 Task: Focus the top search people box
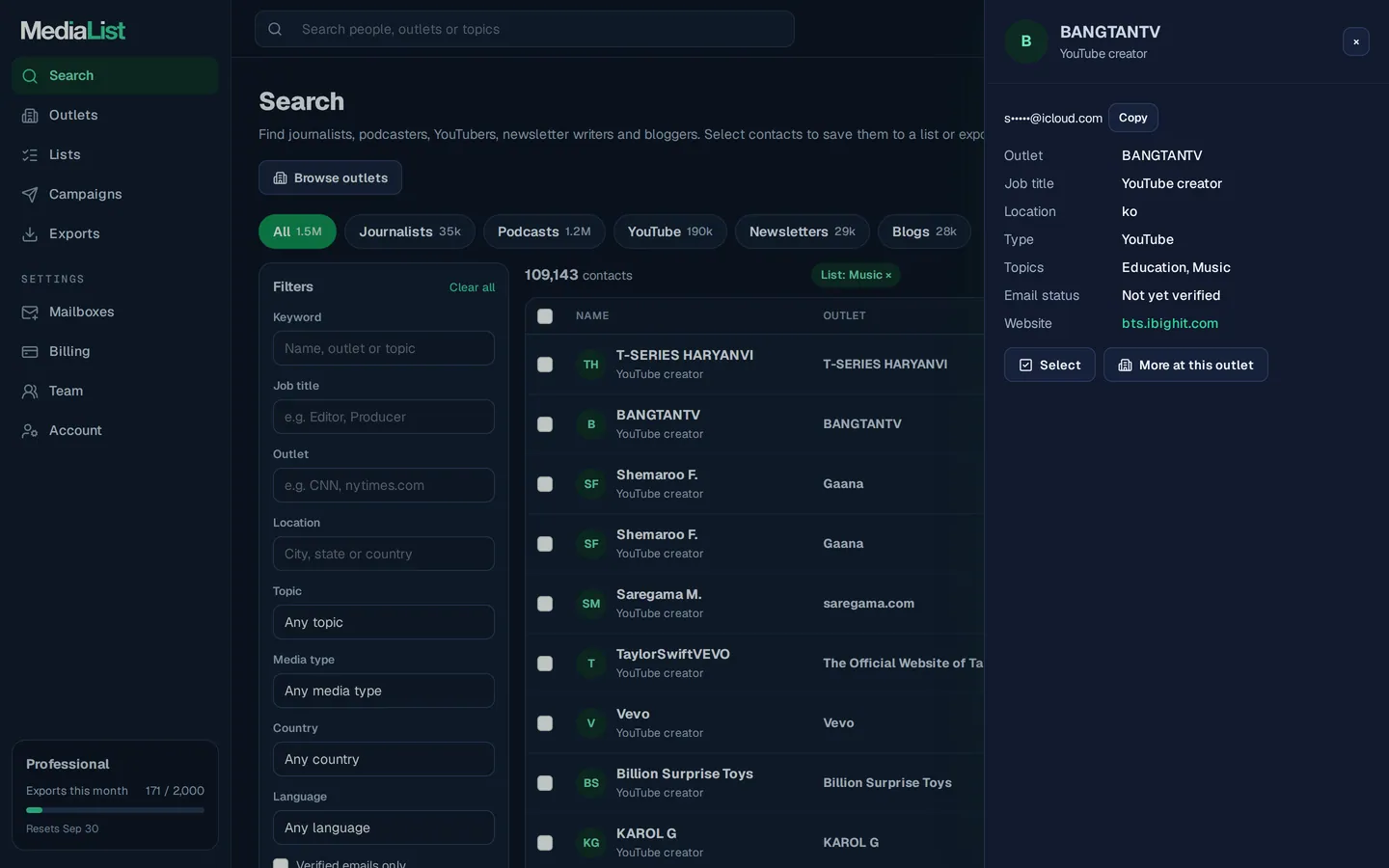pyautogui.click(x=525, y=29)
